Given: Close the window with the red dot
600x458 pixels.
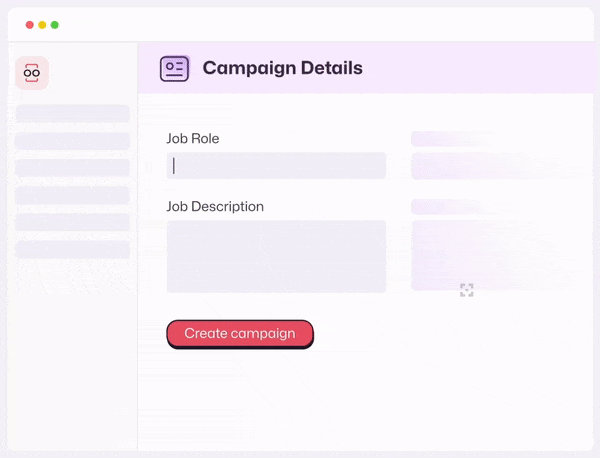Looking at the screenshot, I should point(30,25).
